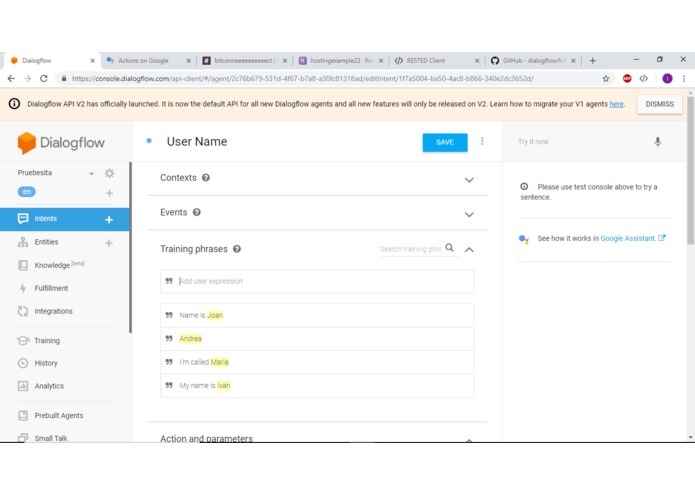Open Training phrases help icon
The height and width of the screenshot is (494, 695).
click(237, 249)
